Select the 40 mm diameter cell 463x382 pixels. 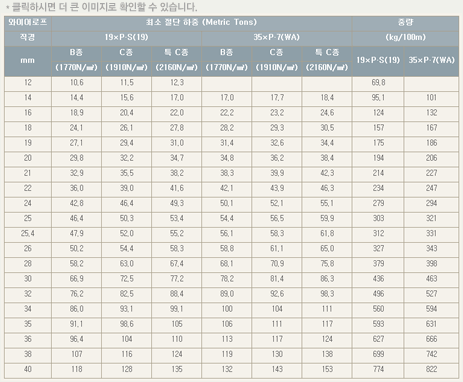coord(28,369)
